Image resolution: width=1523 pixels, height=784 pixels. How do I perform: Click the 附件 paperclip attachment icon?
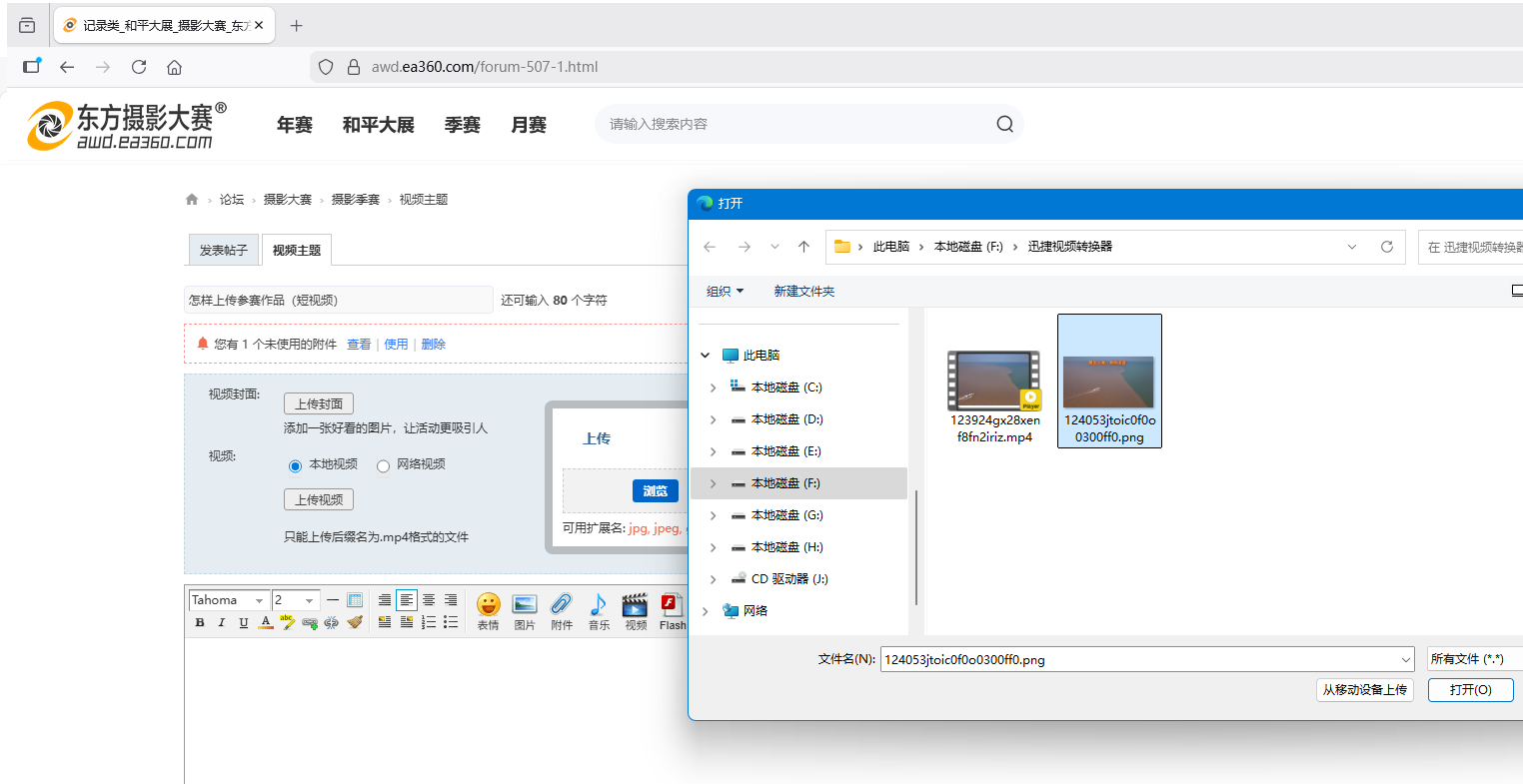[562, 605]
